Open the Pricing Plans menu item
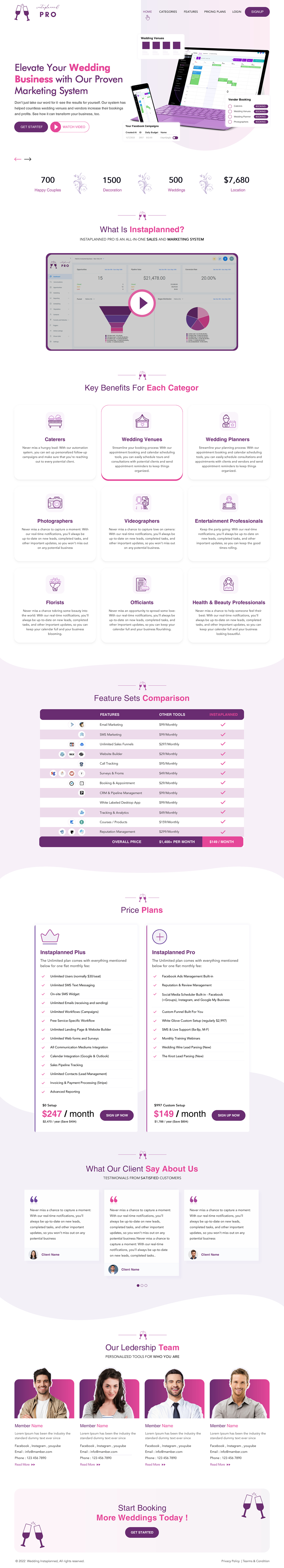The height and width of the screenshot is (1568, 284). click(x=215, y=12)
